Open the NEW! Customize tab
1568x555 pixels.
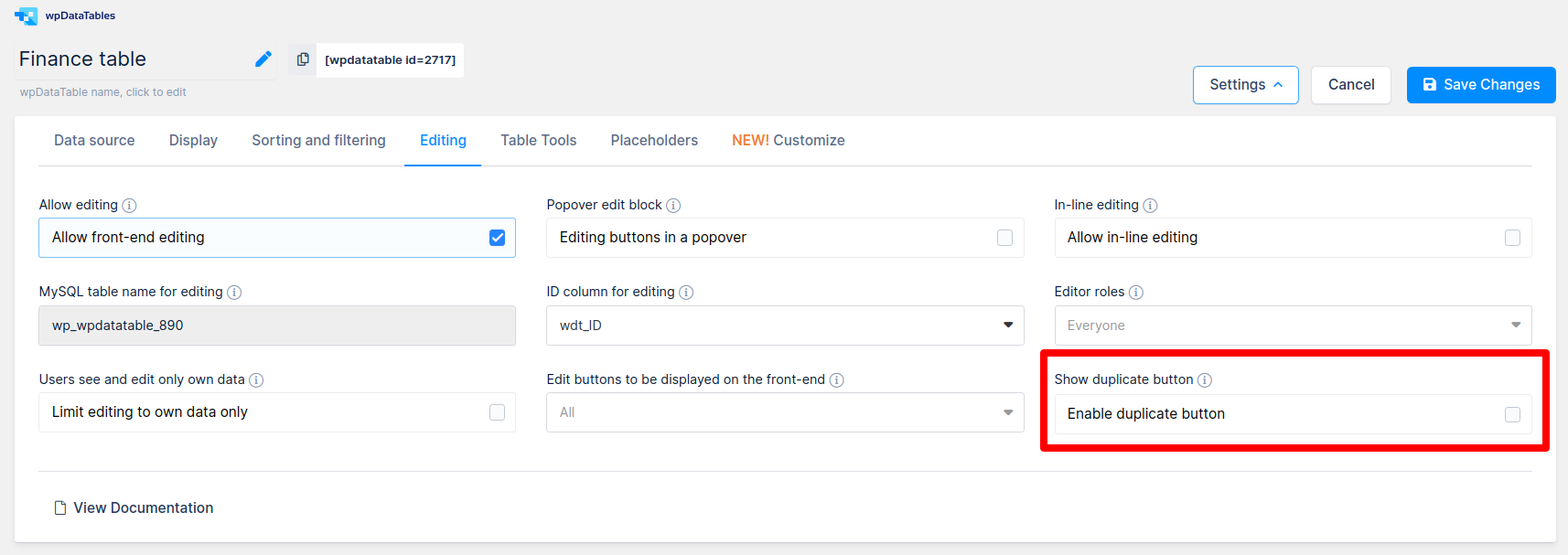[x=788, y=141]
